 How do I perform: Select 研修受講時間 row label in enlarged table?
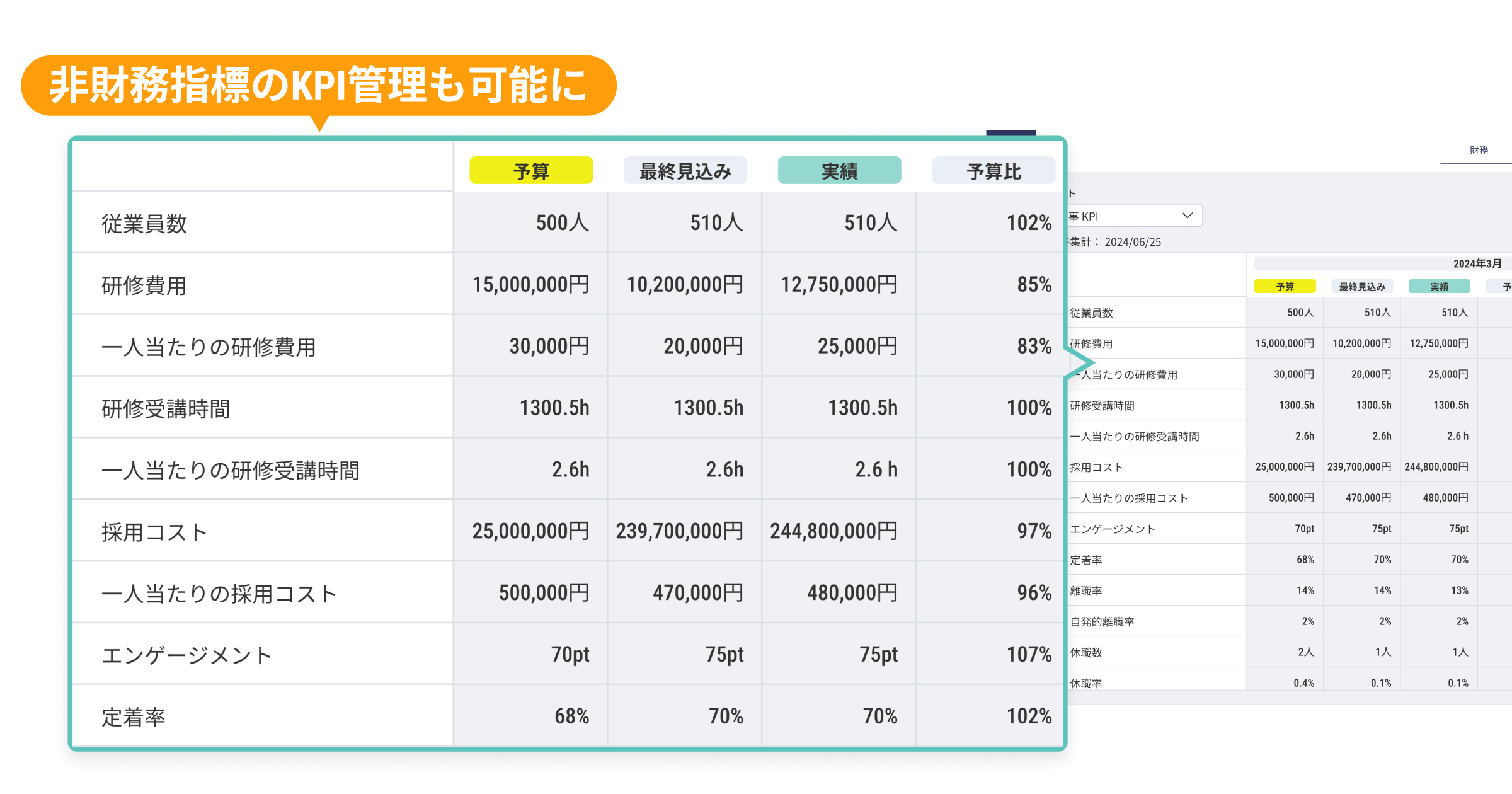(x=166, y=409)
